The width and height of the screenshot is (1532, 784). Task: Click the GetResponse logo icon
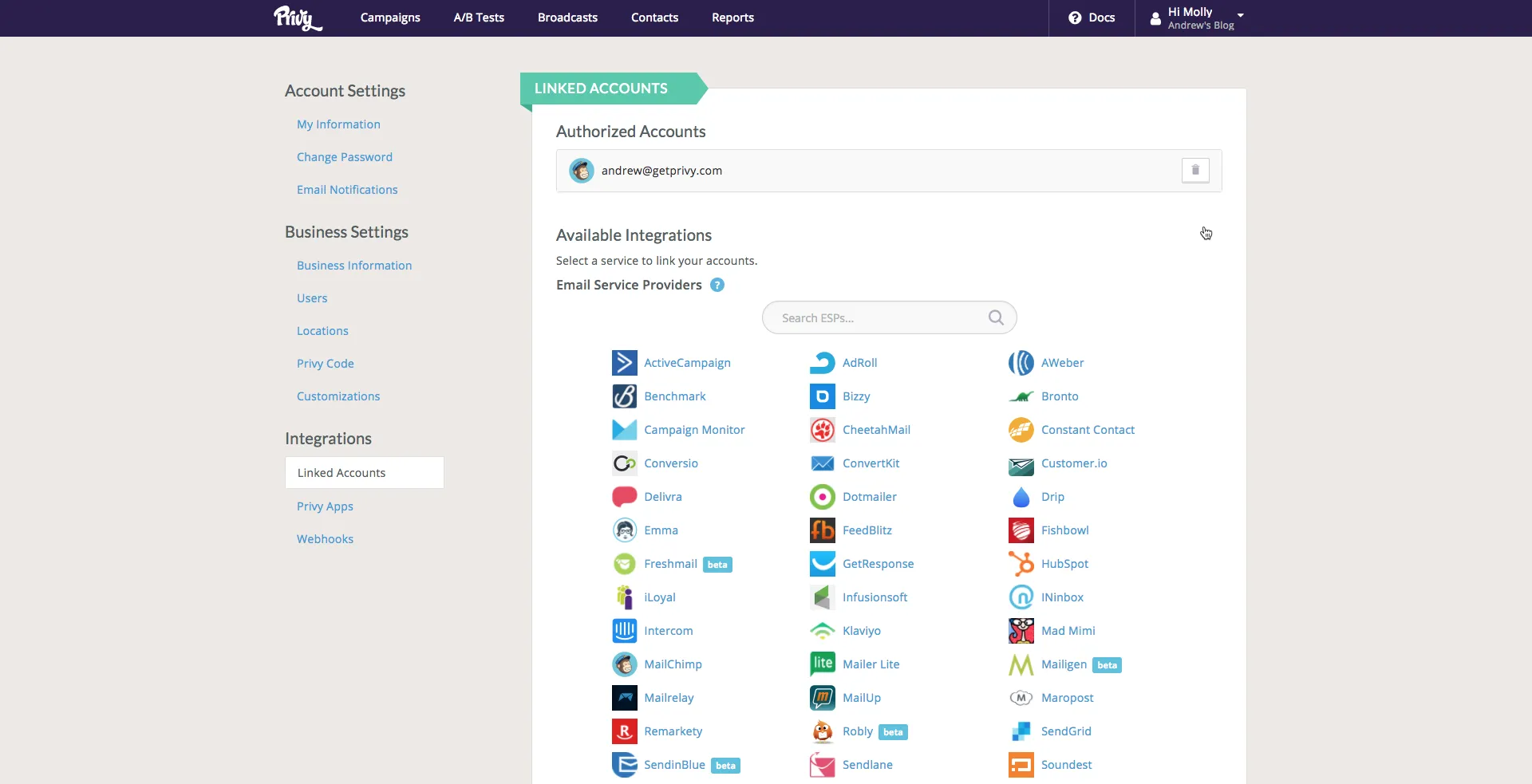(x=822, y=564)
